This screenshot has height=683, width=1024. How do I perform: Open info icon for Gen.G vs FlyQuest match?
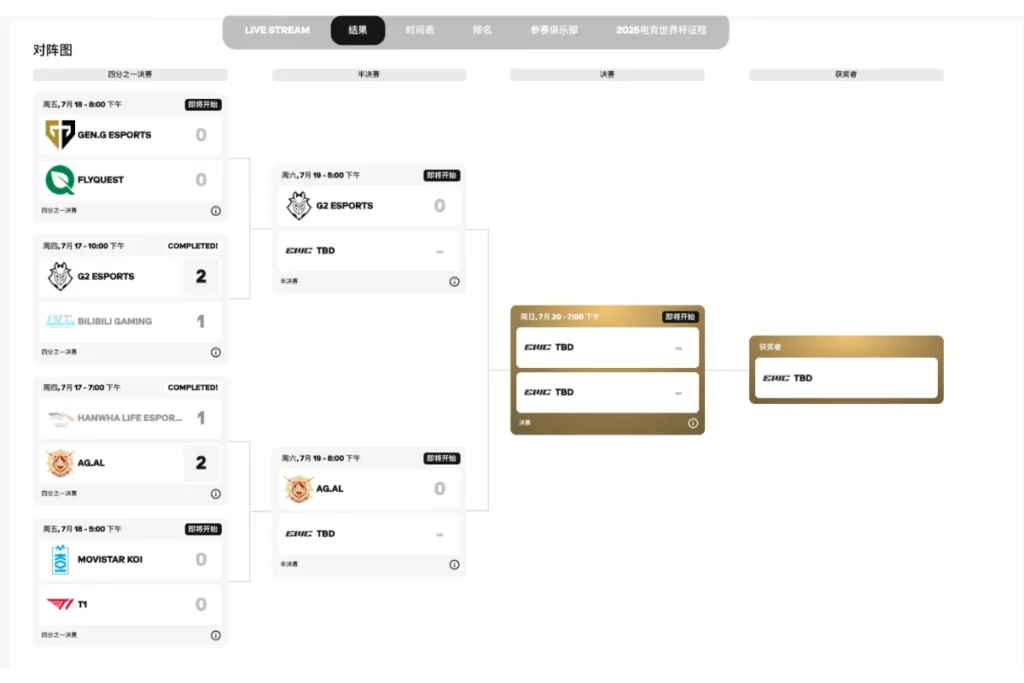(216, 211)
